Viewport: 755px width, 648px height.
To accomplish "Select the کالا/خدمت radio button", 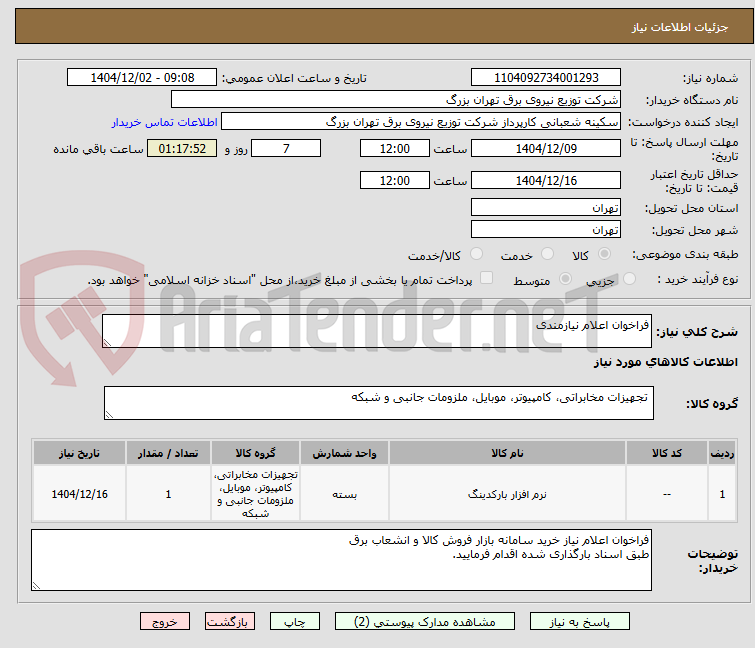I will 476,253.
